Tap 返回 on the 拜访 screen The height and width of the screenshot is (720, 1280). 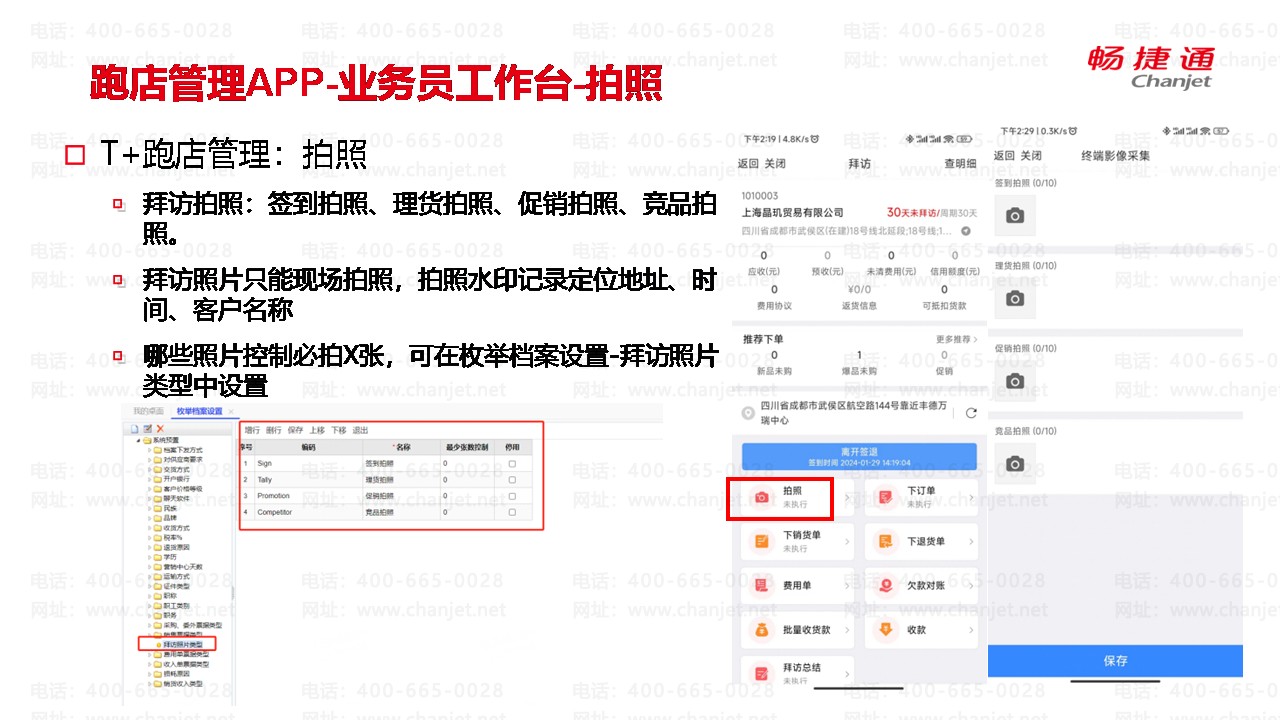(748, 163)
